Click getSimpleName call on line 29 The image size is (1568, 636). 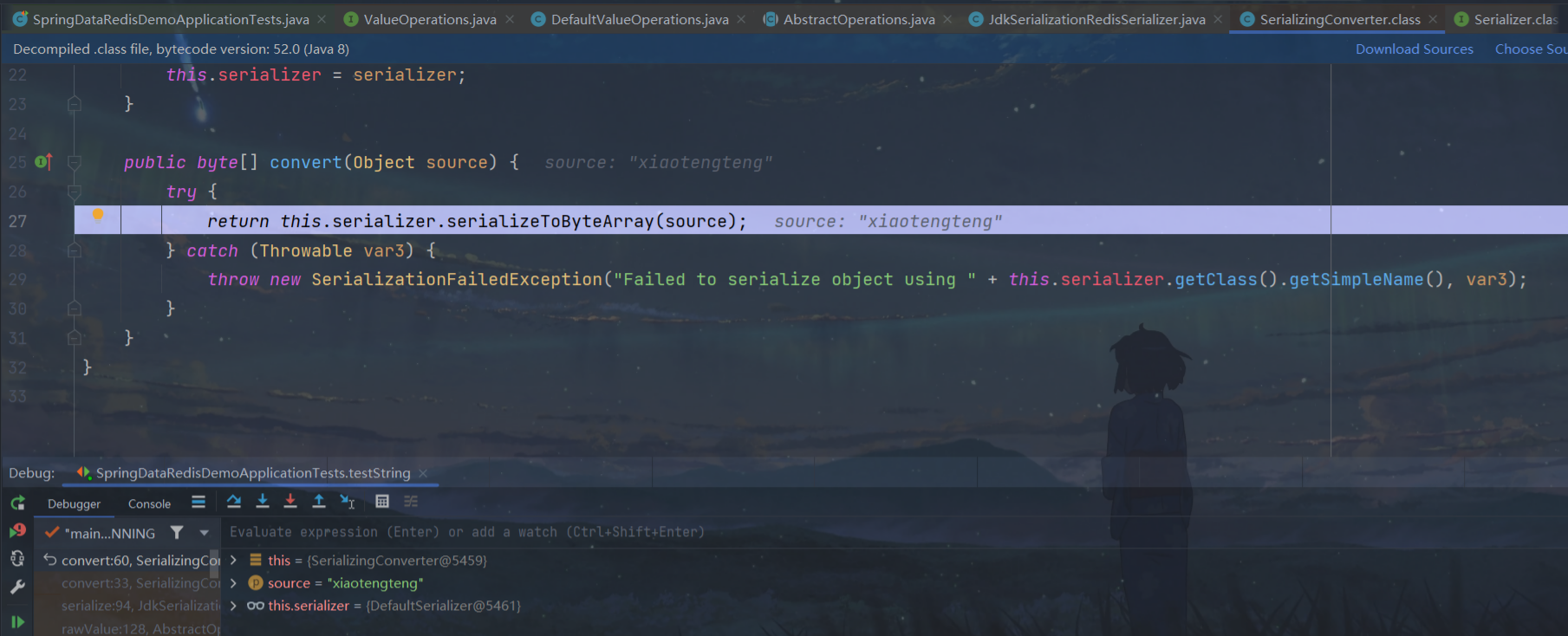click(x=1356, y=279)
